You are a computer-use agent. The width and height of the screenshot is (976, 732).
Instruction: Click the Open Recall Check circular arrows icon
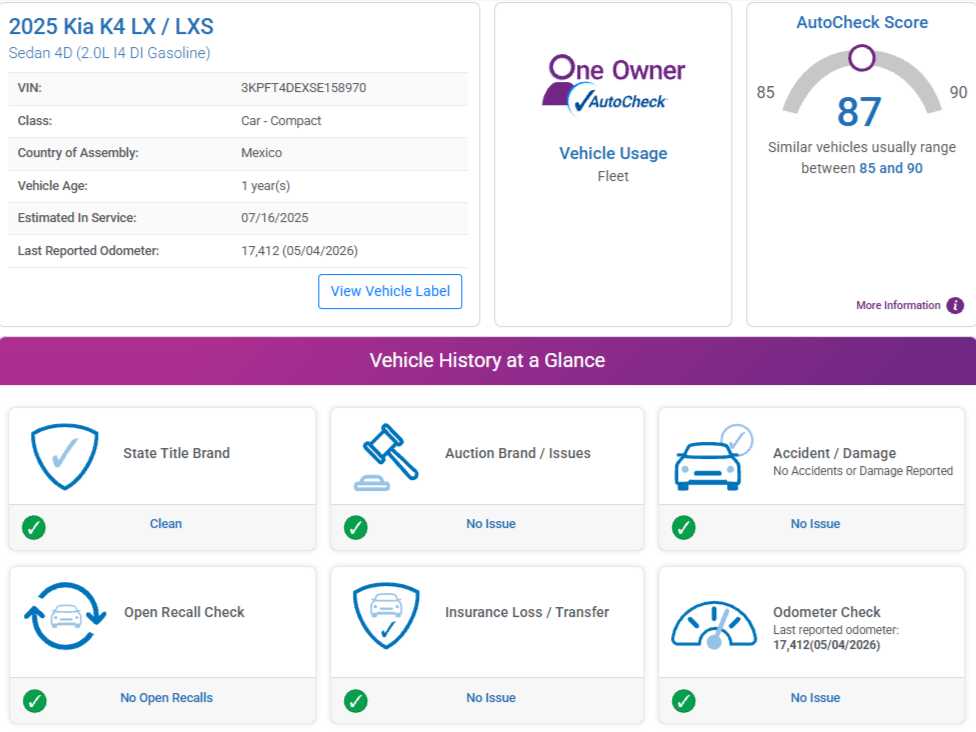tap(65, 616)
